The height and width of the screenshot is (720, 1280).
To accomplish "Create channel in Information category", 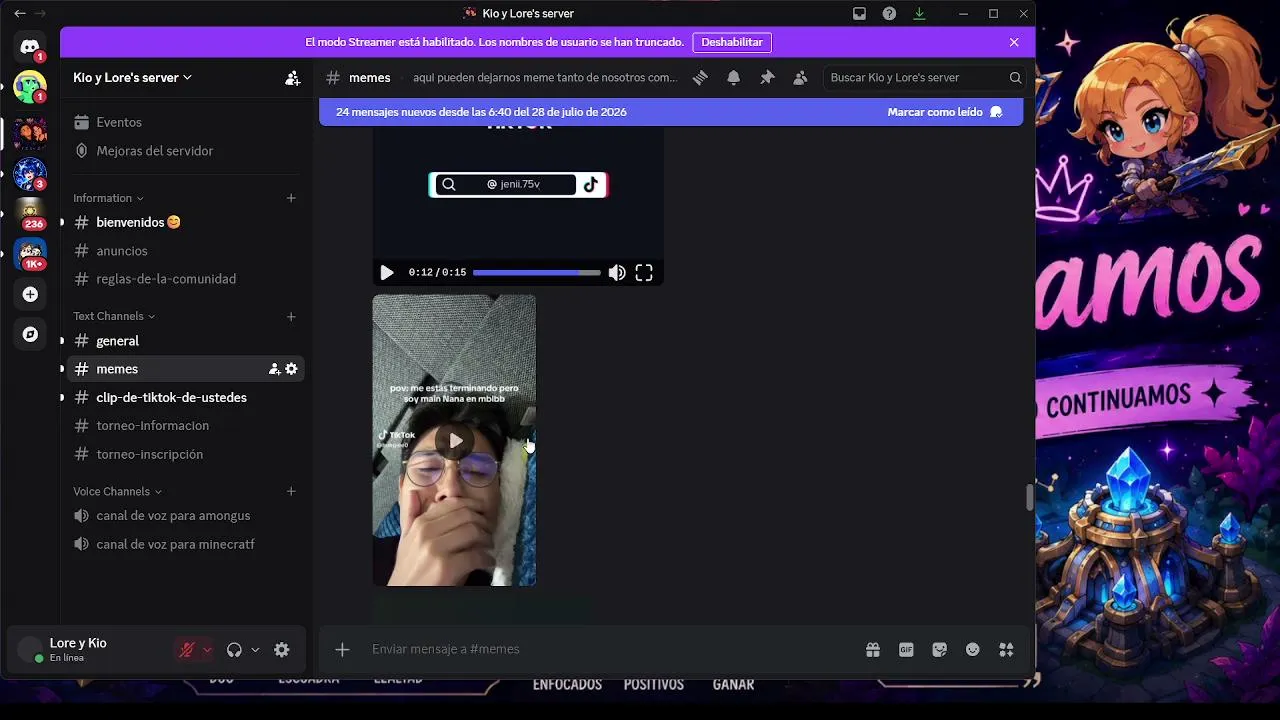I will click(291, 198).
